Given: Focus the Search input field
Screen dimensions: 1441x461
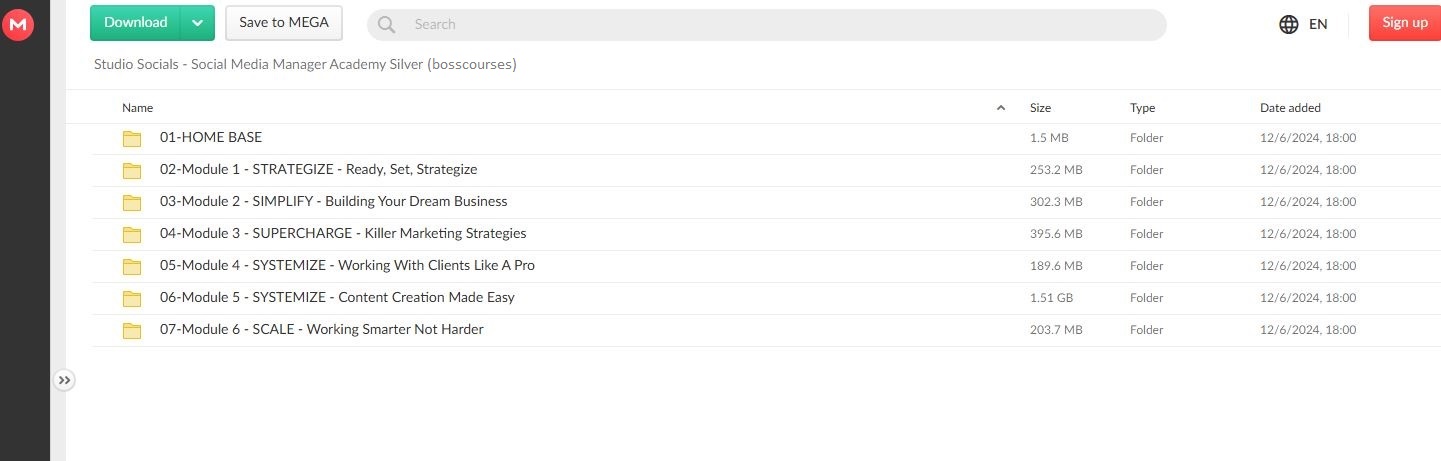Looking at the screenshot, I should pyautogui.click(x=780, y=24).
